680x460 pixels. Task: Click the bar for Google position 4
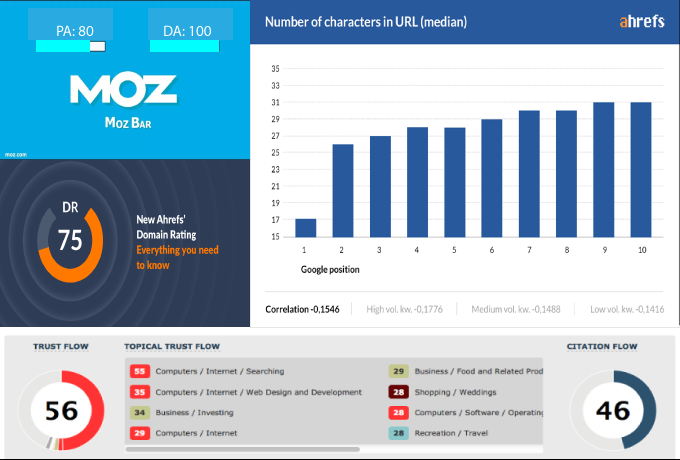click(417, 182)
